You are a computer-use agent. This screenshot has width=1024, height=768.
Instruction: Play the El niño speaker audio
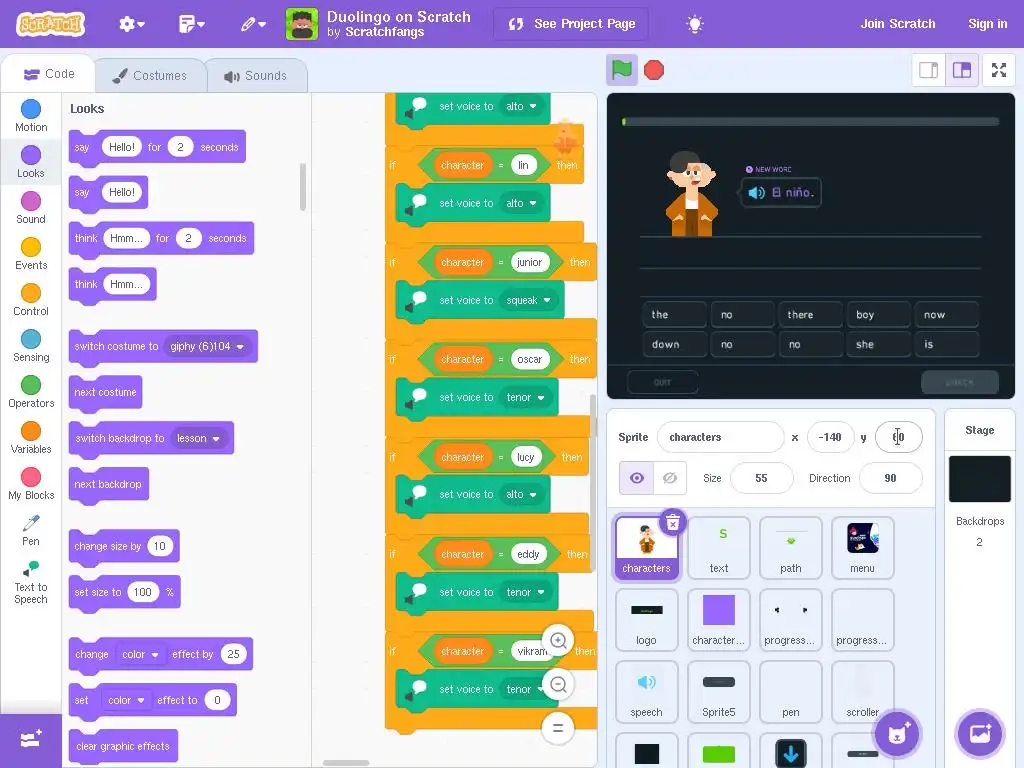click(x=756, y=193)
